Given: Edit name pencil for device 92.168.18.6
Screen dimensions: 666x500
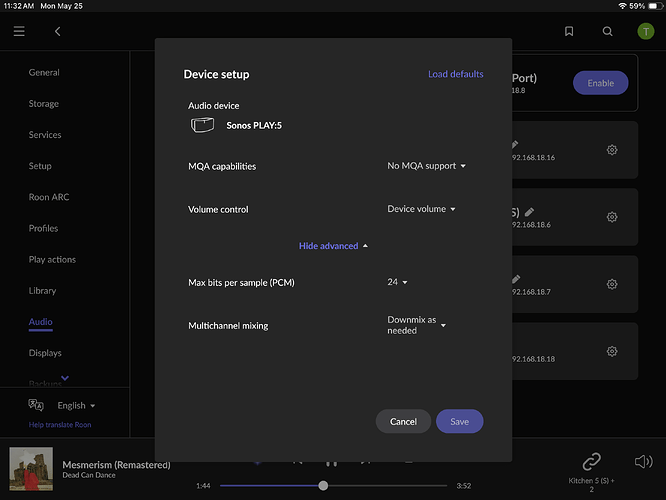Looking at the screenshot, I should [529, 212].
